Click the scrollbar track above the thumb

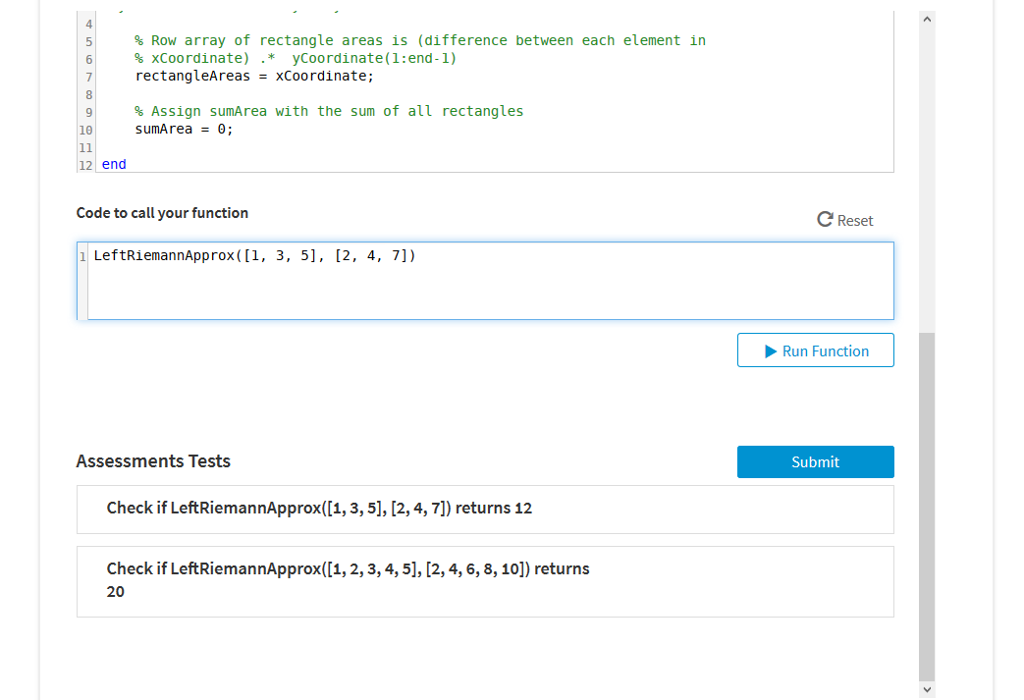[927, 180]
